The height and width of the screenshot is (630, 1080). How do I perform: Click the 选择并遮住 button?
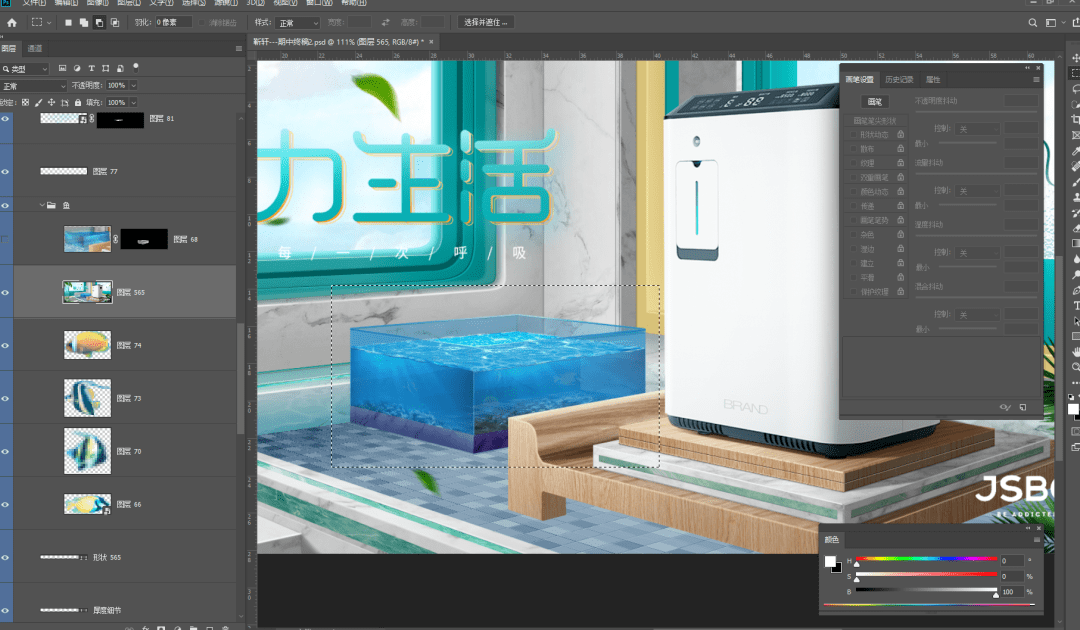[486, 23]
